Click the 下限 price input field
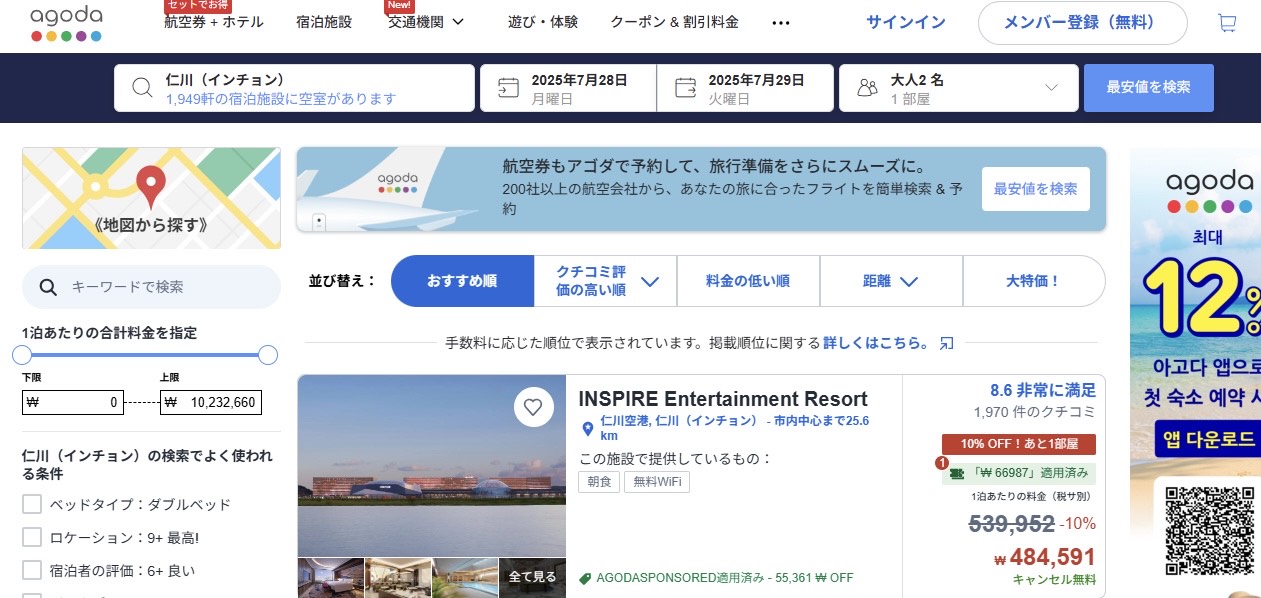 [72, 402]
